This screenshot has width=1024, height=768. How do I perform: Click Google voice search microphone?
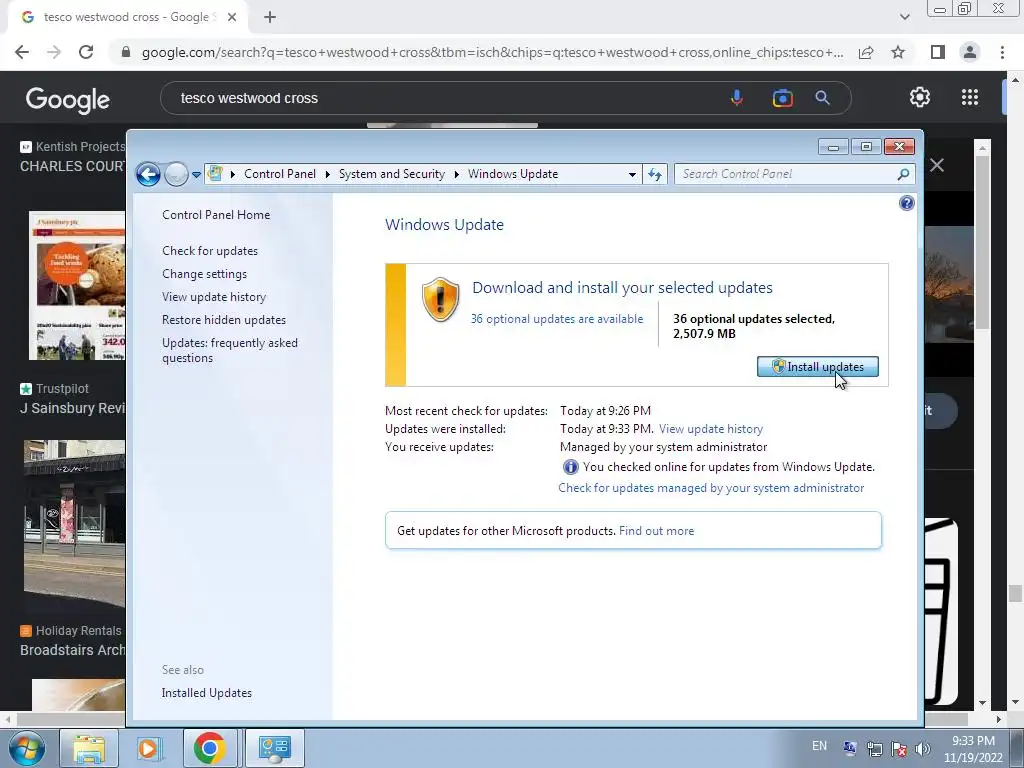point(737,98)
